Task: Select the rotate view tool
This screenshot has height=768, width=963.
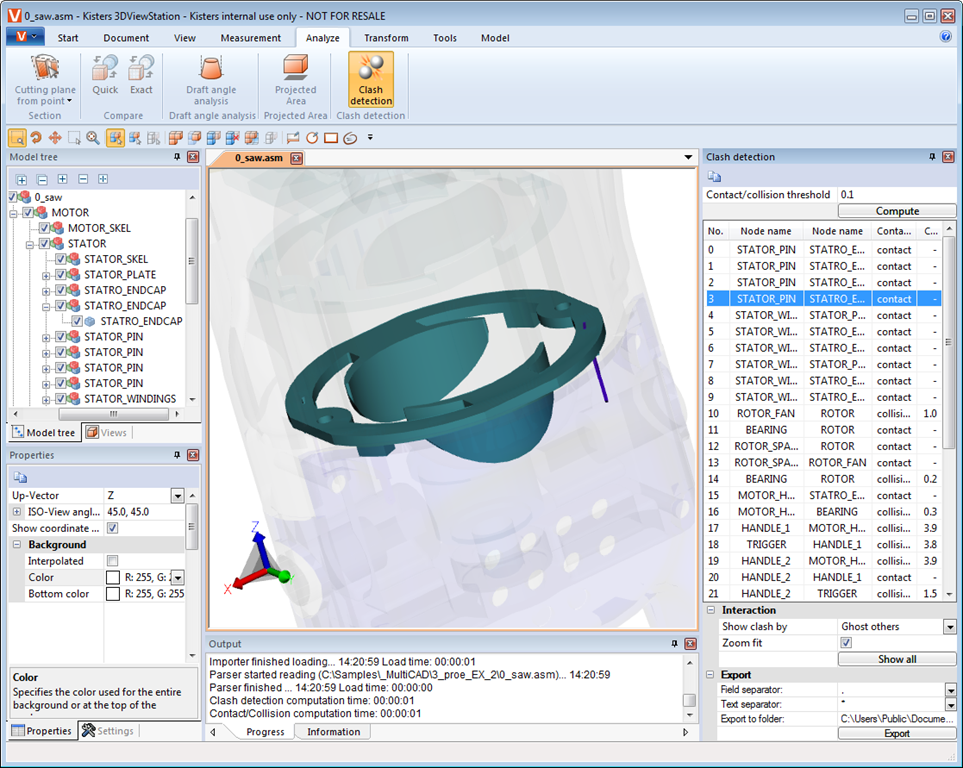Action: click(x=36, y=138)
